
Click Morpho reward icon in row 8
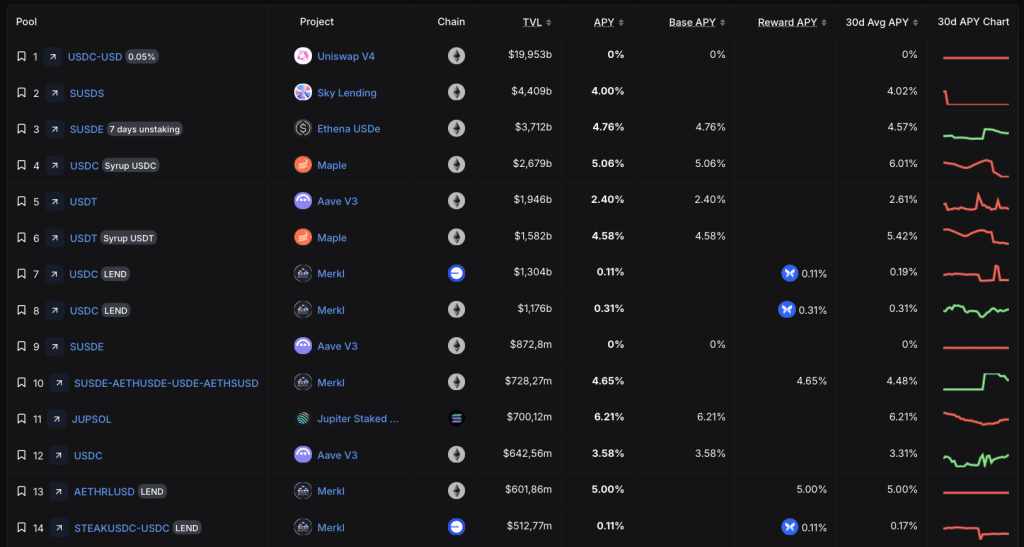tap(787, 310)
